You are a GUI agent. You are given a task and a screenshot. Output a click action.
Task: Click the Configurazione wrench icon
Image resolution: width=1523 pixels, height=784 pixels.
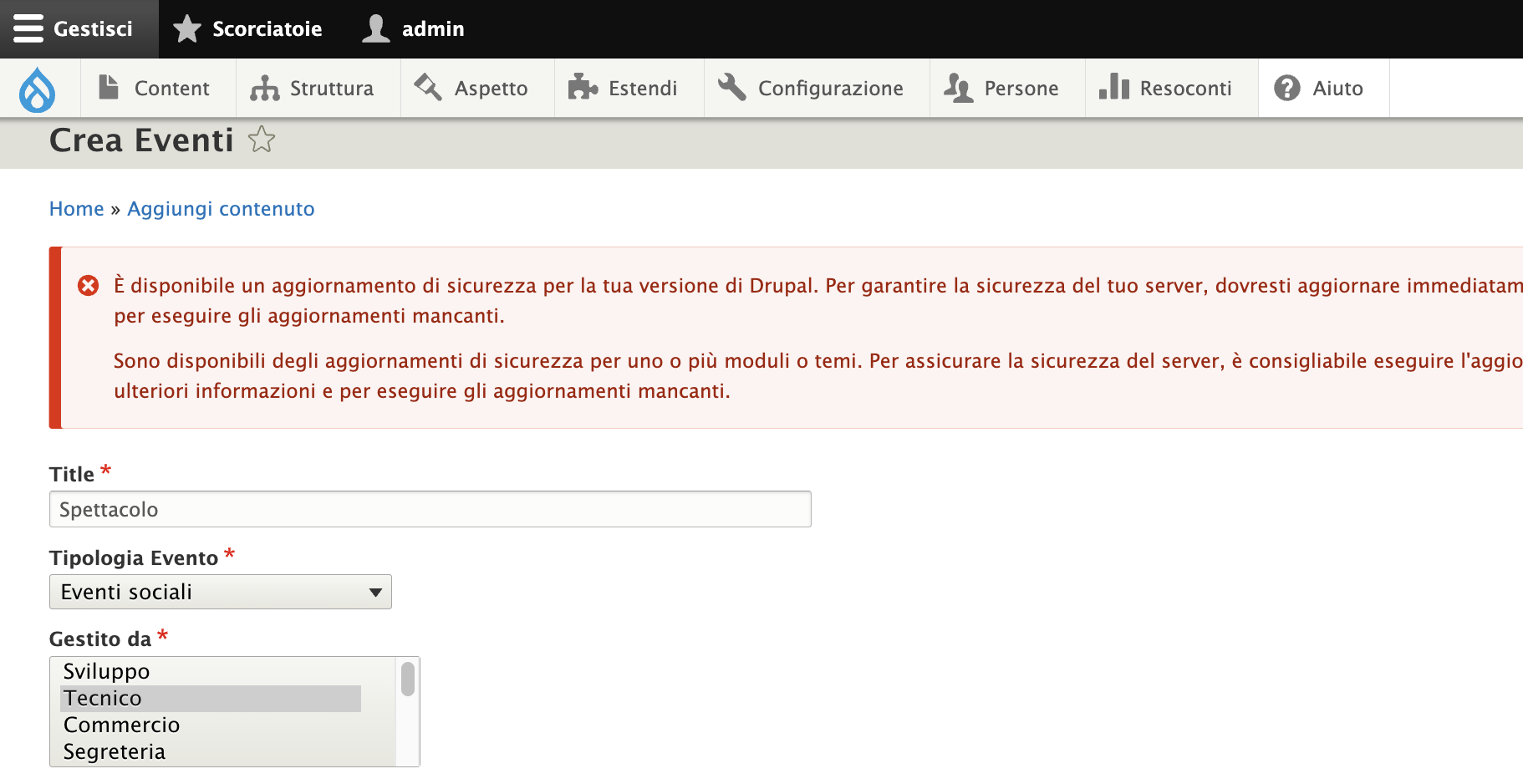tap(731, 88)
